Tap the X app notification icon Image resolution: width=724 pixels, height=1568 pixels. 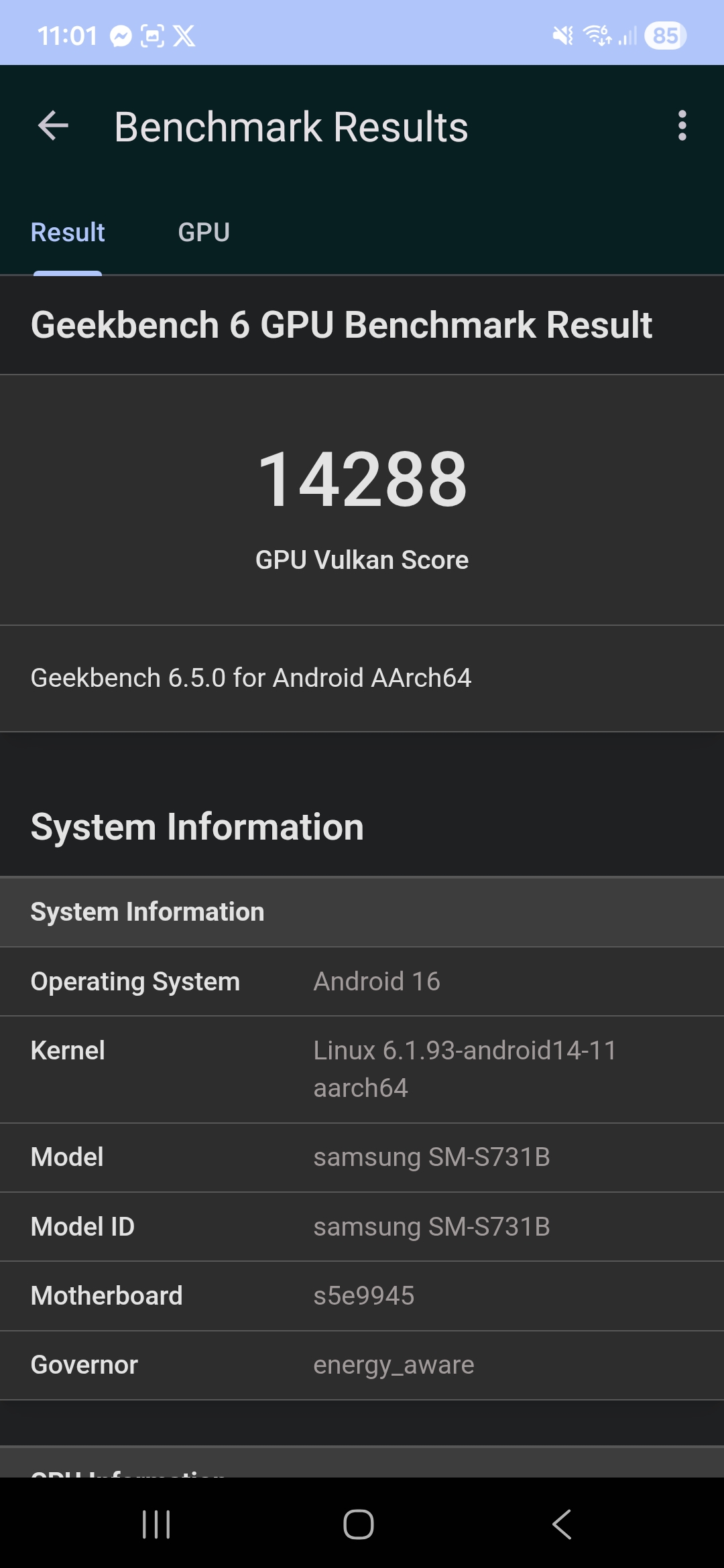(x=184, y=36)
